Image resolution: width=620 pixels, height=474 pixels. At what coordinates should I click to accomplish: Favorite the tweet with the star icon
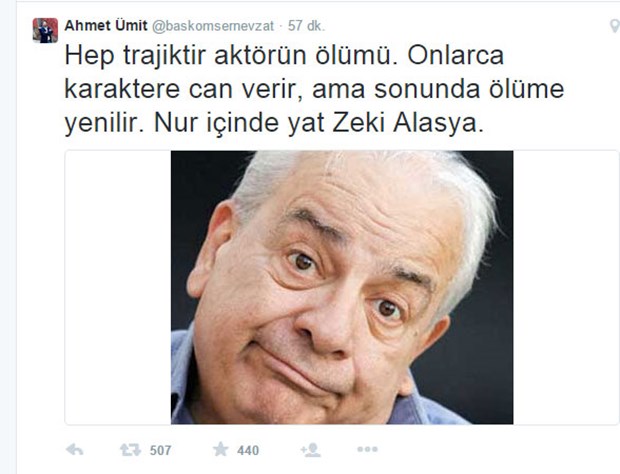pos(220,449)
